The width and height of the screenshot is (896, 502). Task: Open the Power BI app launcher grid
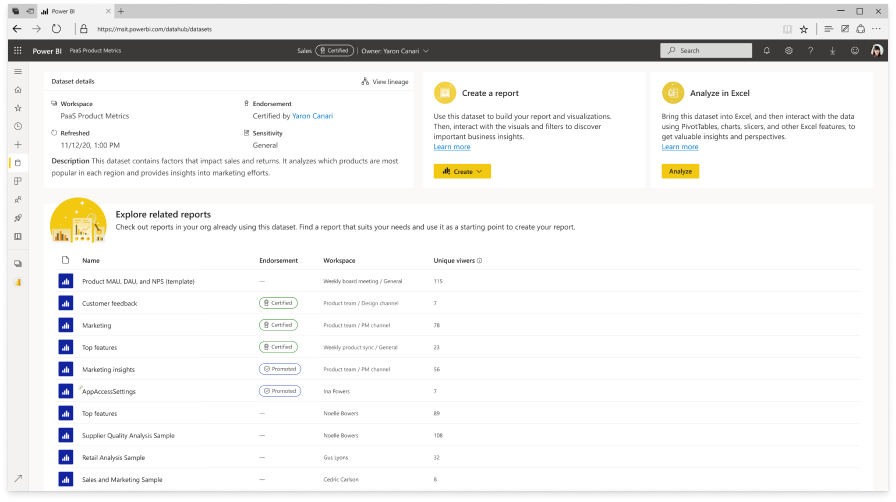point(17,50)
